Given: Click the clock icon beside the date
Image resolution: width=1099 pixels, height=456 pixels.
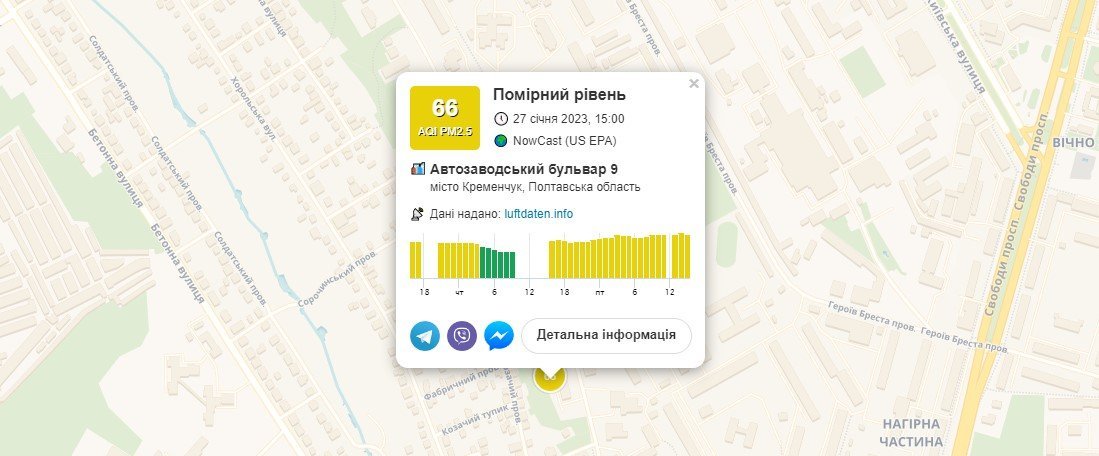Looking at the screenshot, I should pos(501,118).
